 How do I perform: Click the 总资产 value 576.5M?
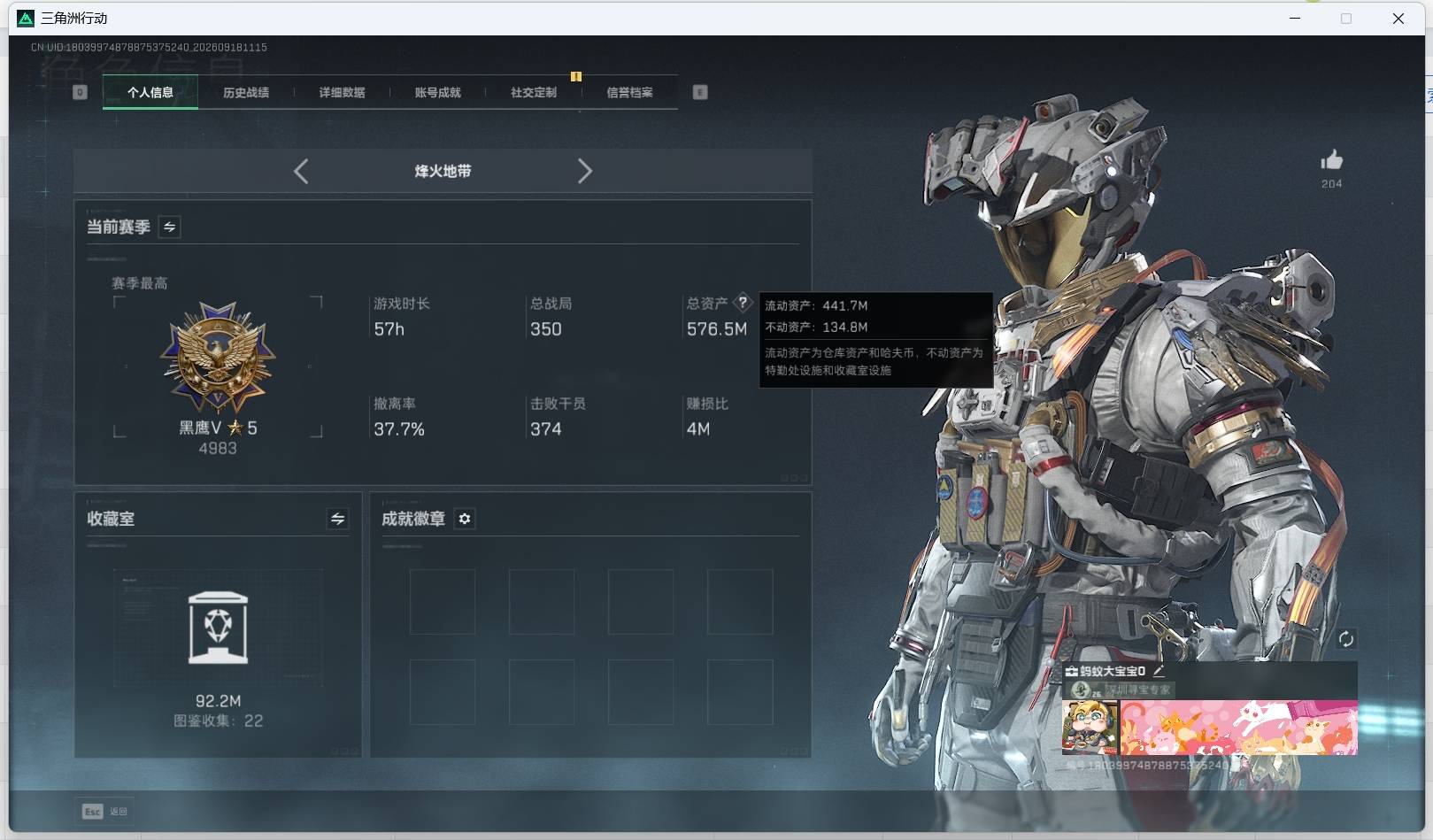(x=717, y=329)
